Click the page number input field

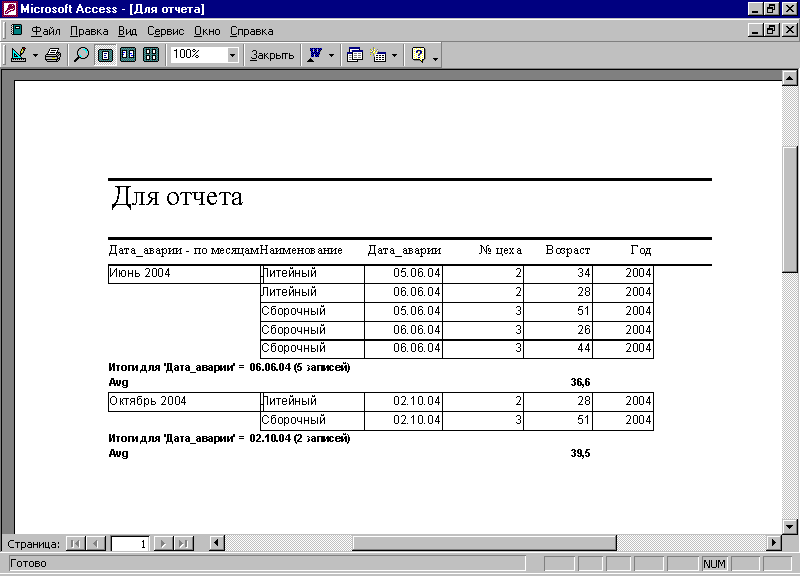coord(130,544)
